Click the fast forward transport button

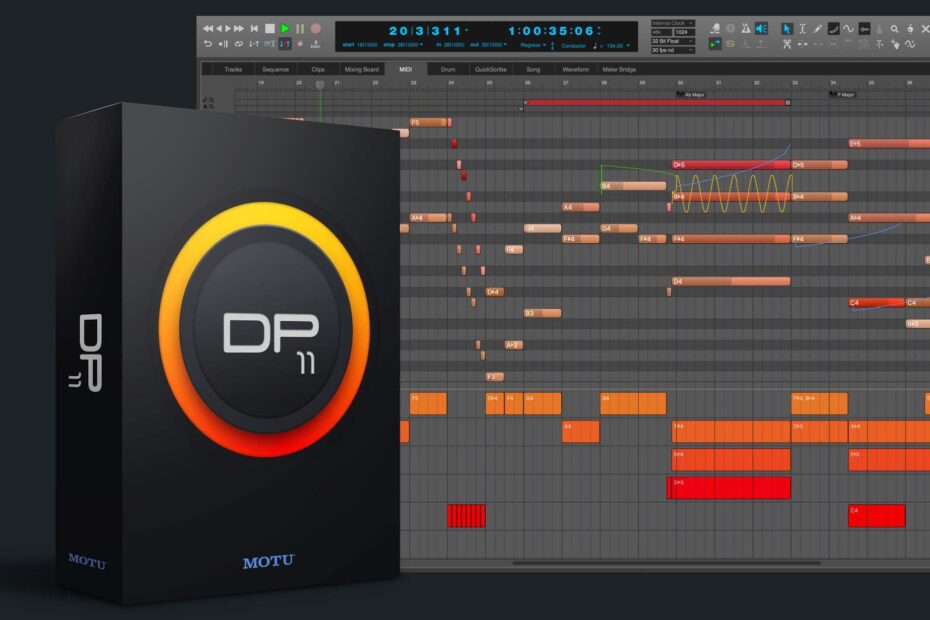238,28
